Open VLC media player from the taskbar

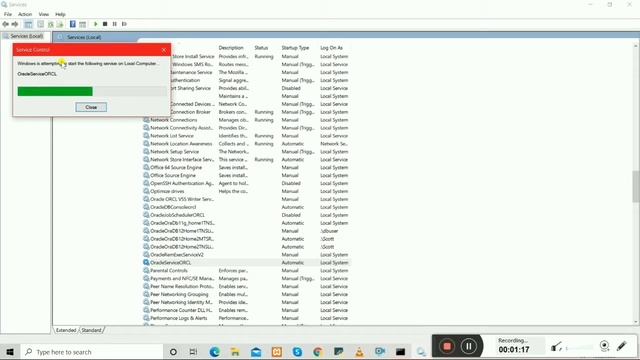(x=359, y=351)
